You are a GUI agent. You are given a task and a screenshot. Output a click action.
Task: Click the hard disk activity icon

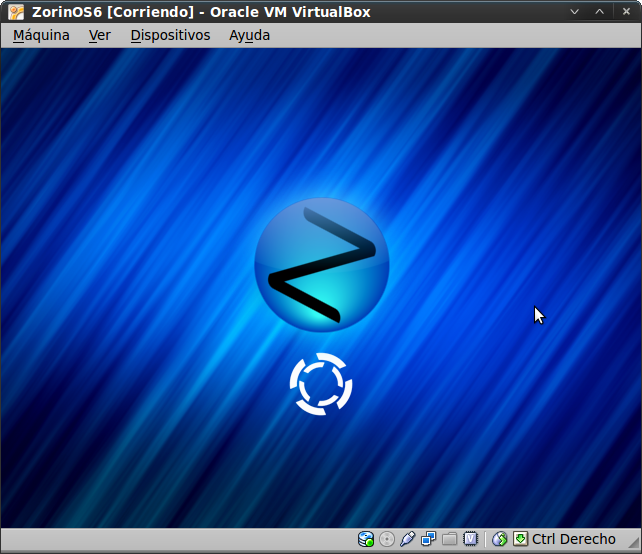click(x=366, y=539)
